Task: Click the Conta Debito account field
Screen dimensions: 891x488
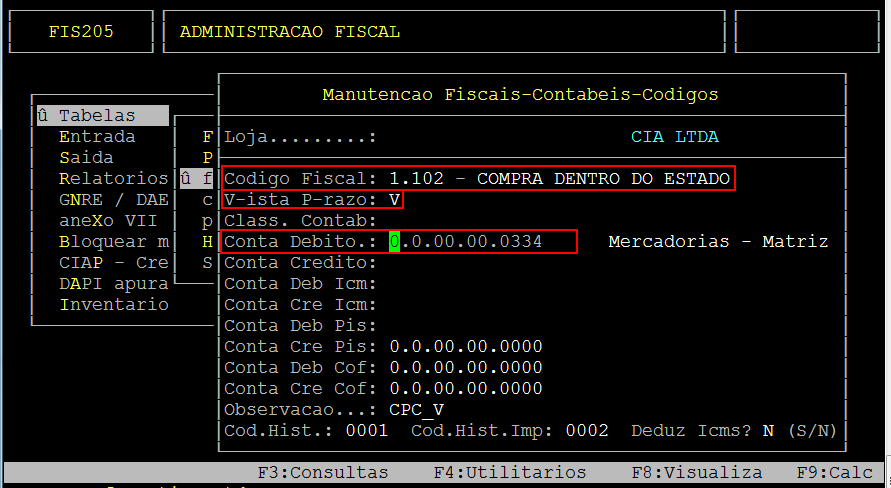Action: pyautogui.click(x=466, y=242)
